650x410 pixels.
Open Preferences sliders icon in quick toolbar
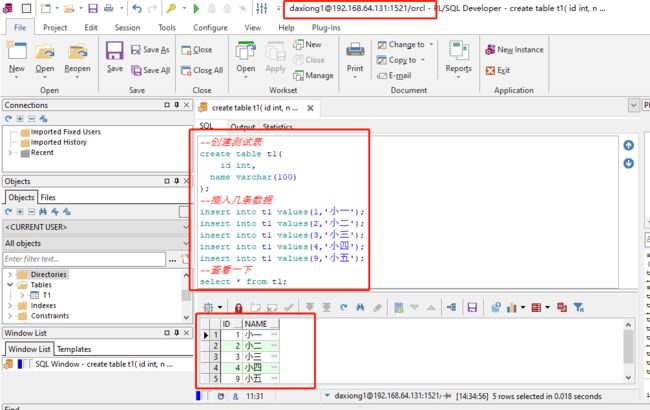pos(262,8)
